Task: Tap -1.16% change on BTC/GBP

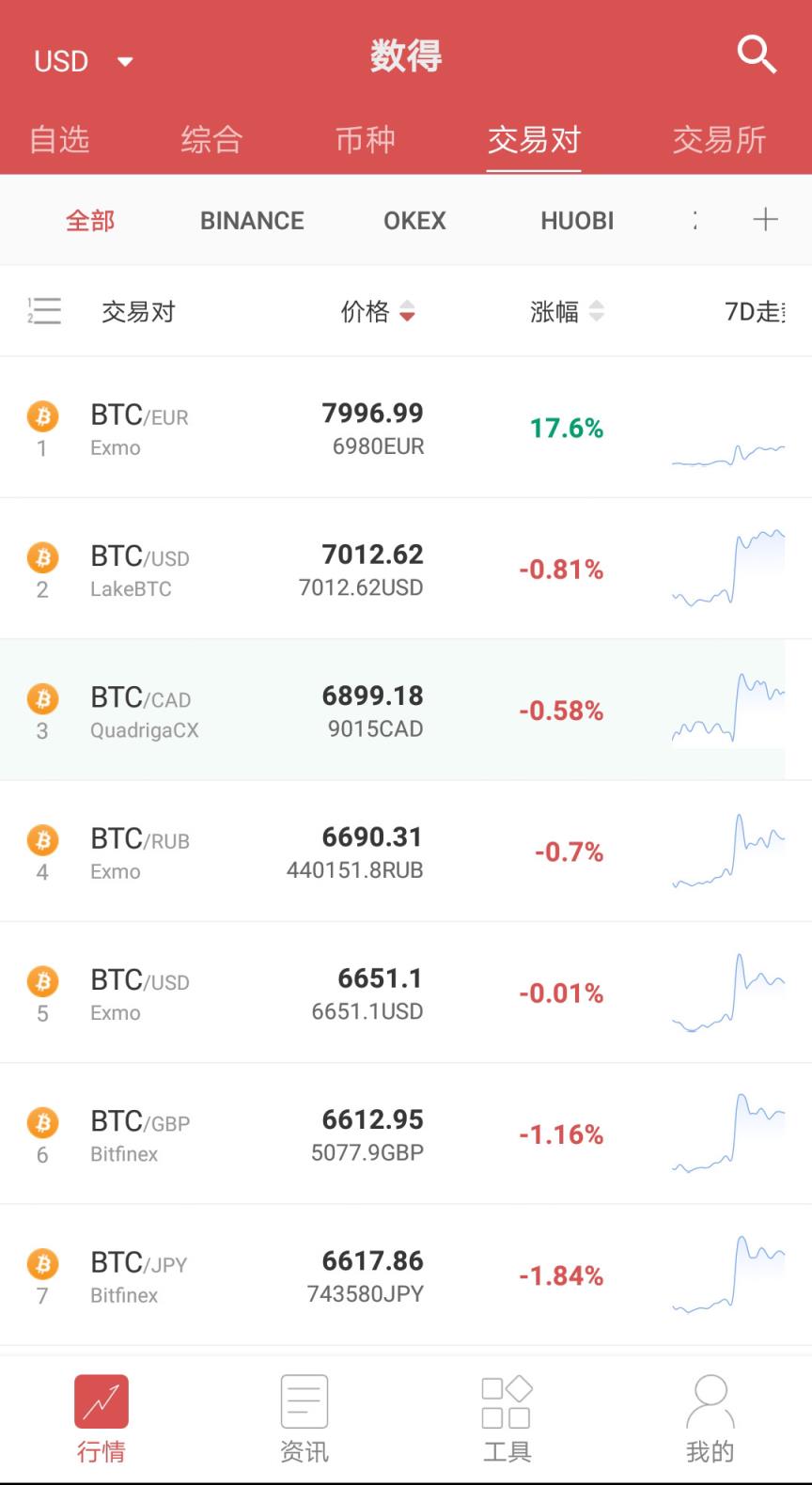Action: tap(561, 1134)
